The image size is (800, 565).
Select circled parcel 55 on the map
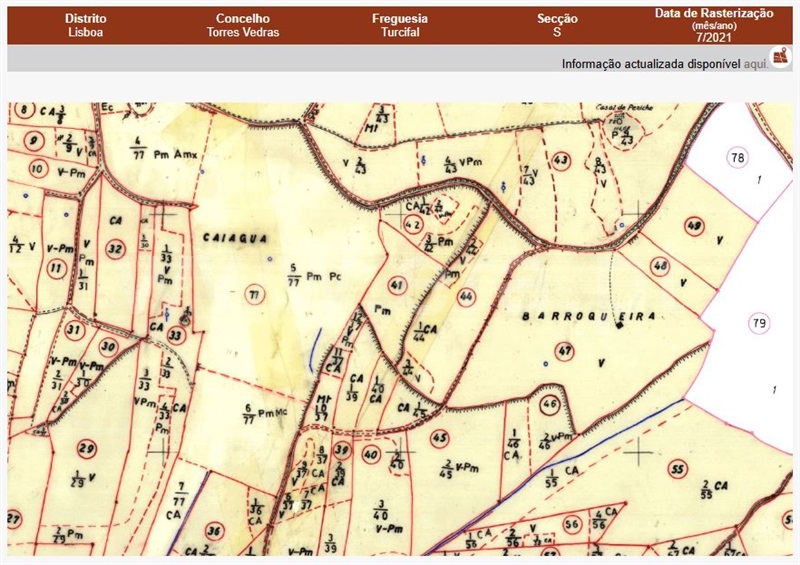click(x=678, y=470)
